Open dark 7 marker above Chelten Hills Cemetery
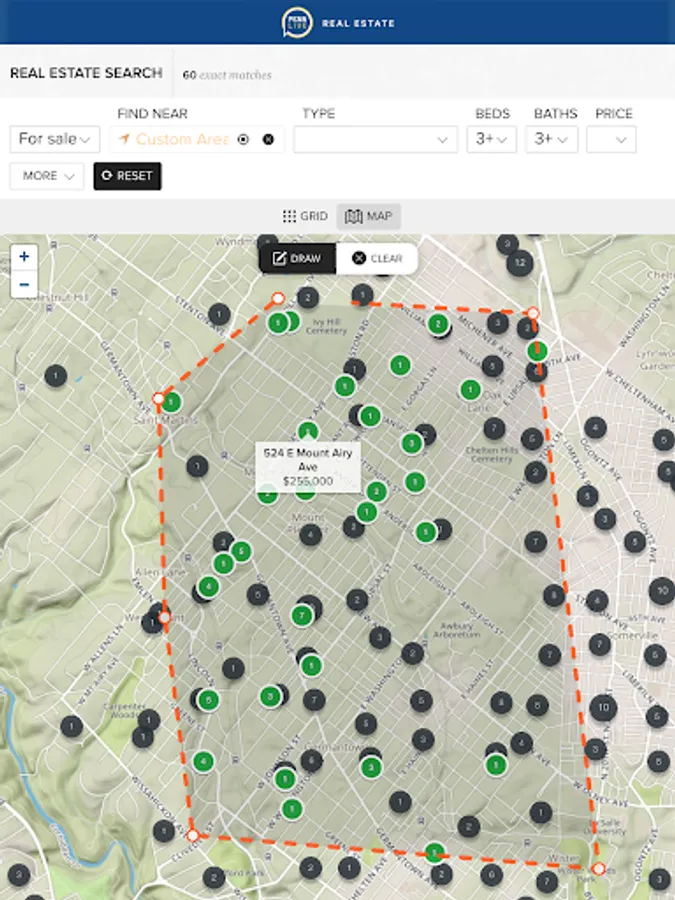The height and width of the screenshot is (900, 675). coord(494,428)
